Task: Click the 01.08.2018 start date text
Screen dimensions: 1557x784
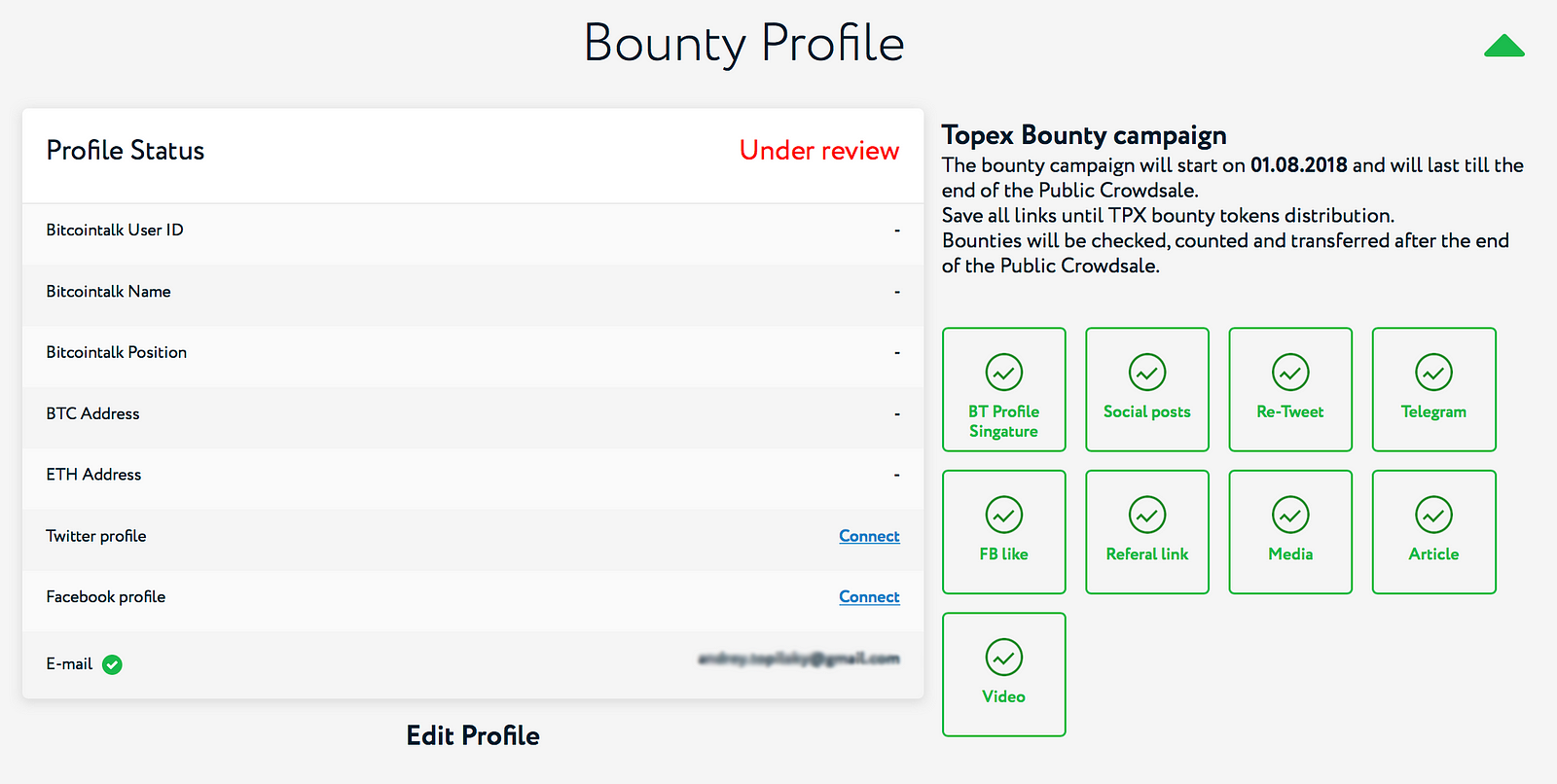Action: (x=1299, y=165)
